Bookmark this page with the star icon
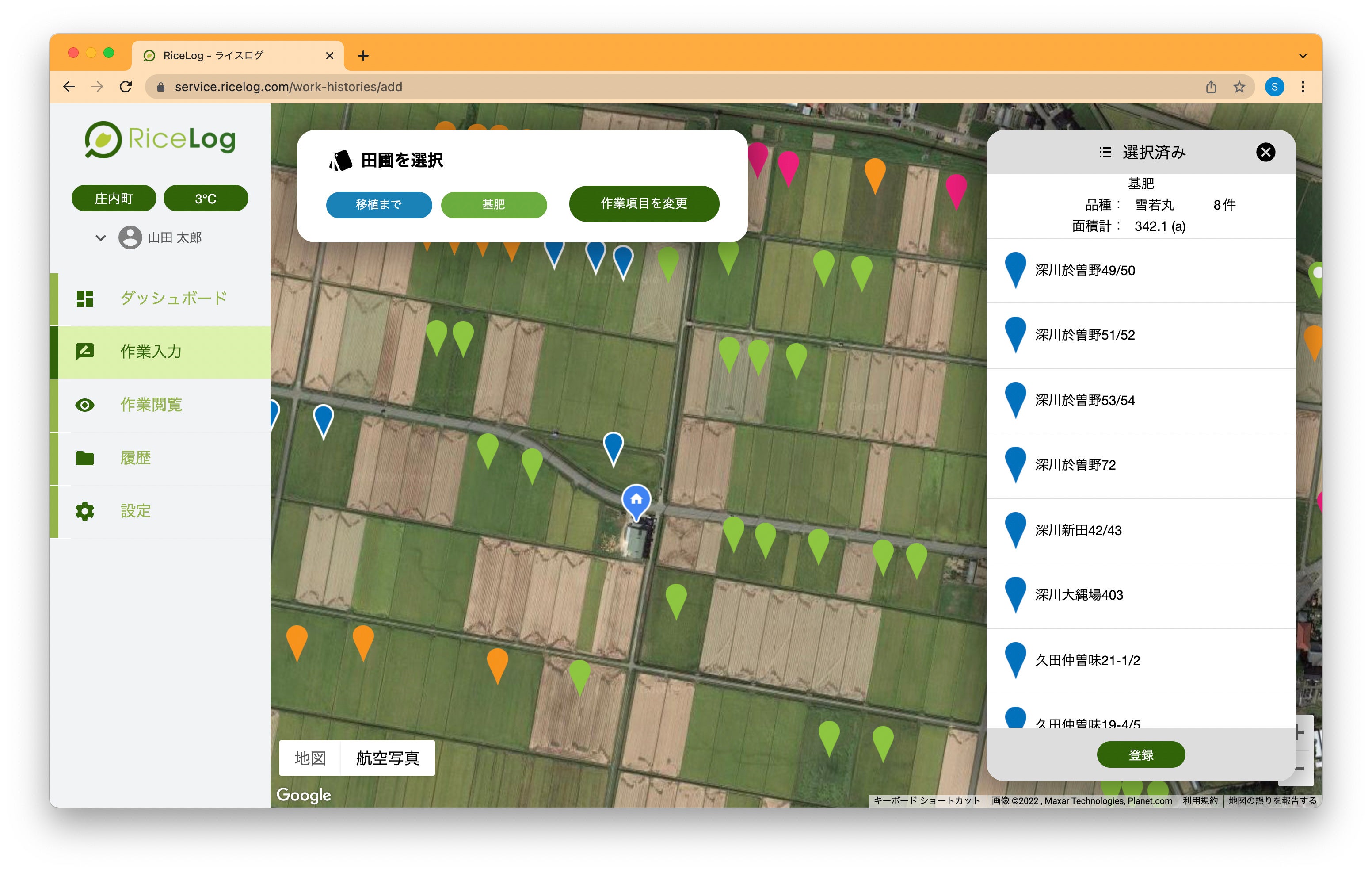Screen dimensions: 1372x873 [1239, 87]
